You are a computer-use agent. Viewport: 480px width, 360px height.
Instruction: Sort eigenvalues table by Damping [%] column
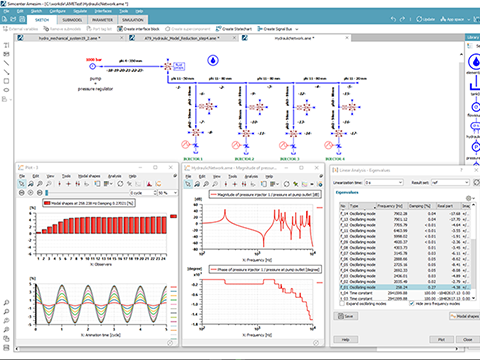click(422, 206)
